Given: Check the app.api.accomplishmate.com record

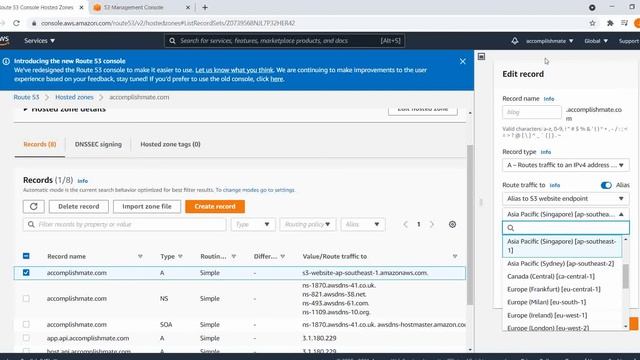Looking at the screenshot, I should [x=26, y=338].
